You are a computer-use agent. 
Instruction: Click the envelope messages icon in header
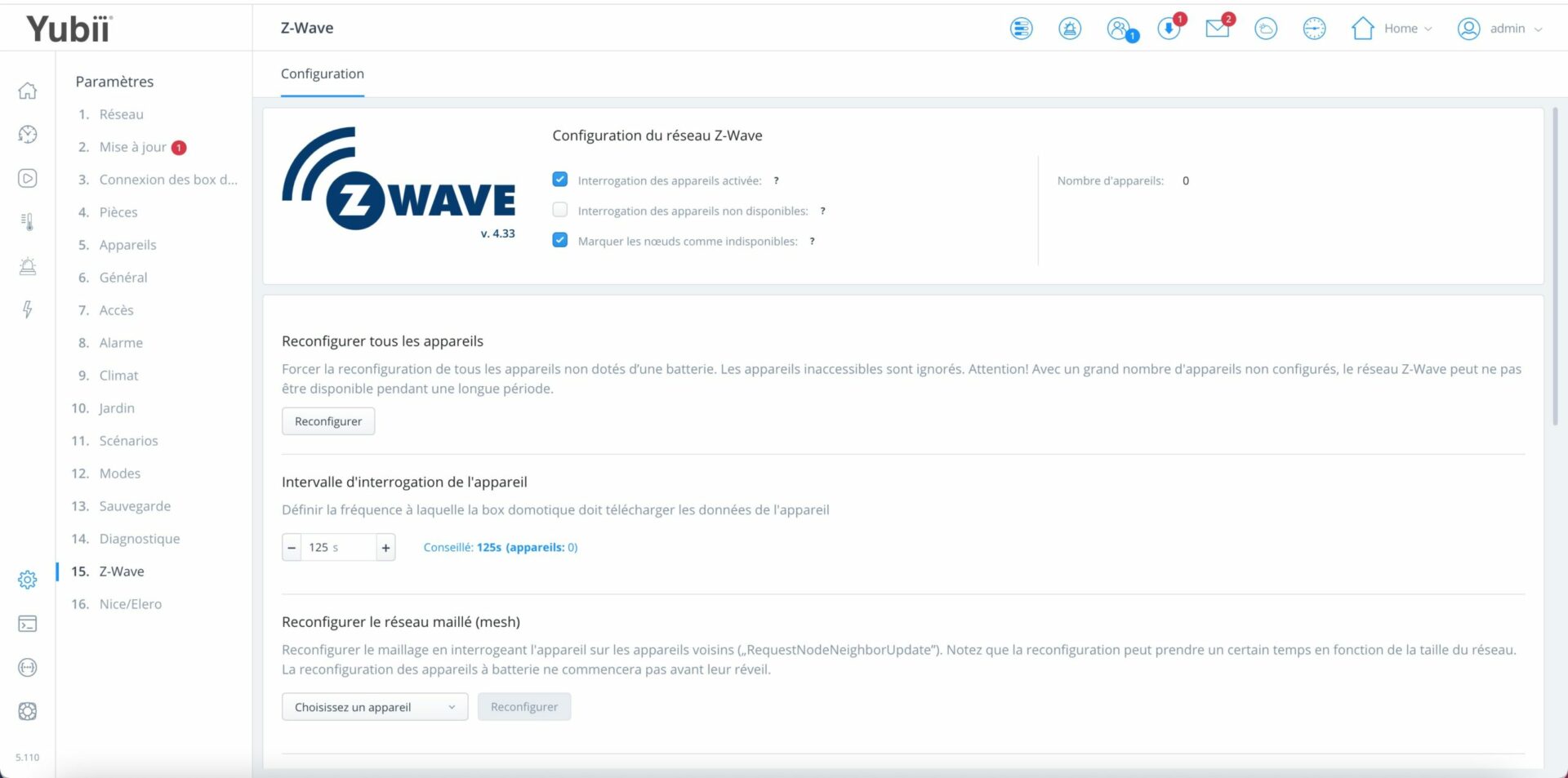point(1217,29)
